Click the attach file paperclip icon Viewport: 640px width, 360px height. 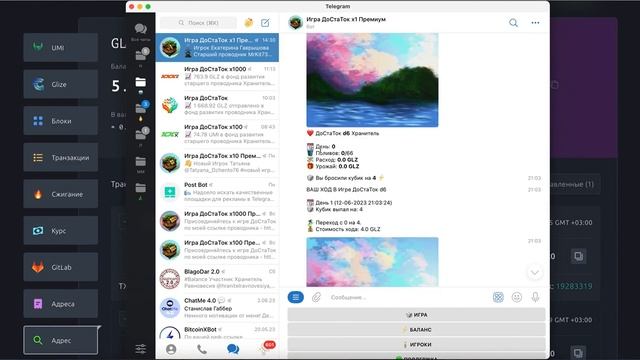pyautogui.click(x=316, y=297)
